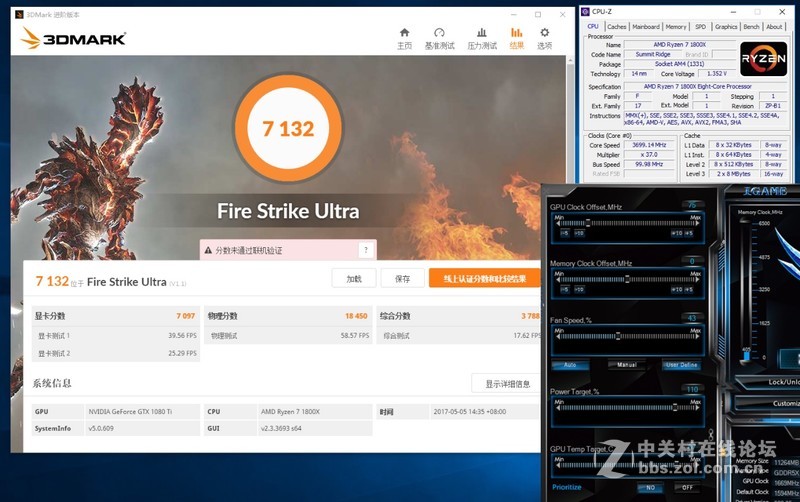The width and height of the screenshot is (800, 502).
Task: Click the +5 step under Memory Clock Offset
Action: coord(689,289)
